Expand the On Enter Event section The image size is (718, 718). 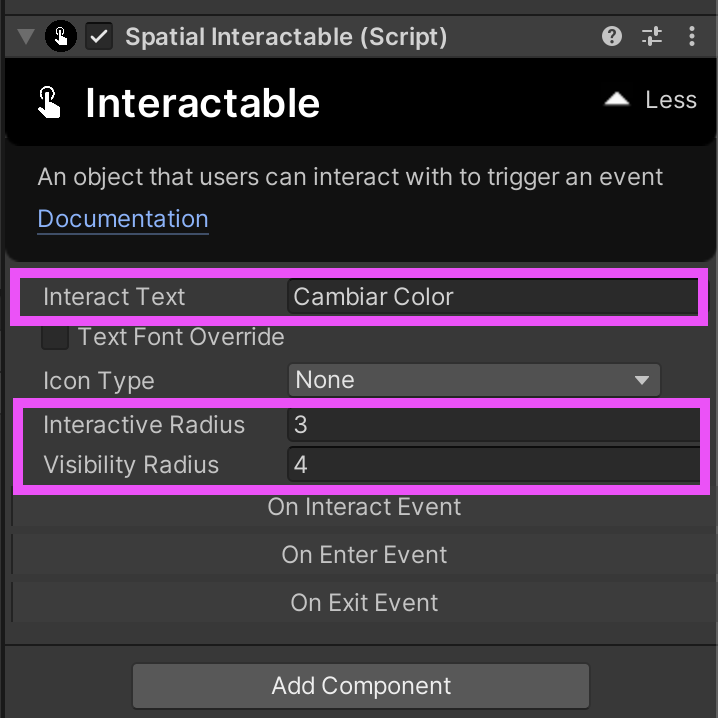tap(364, 555)
